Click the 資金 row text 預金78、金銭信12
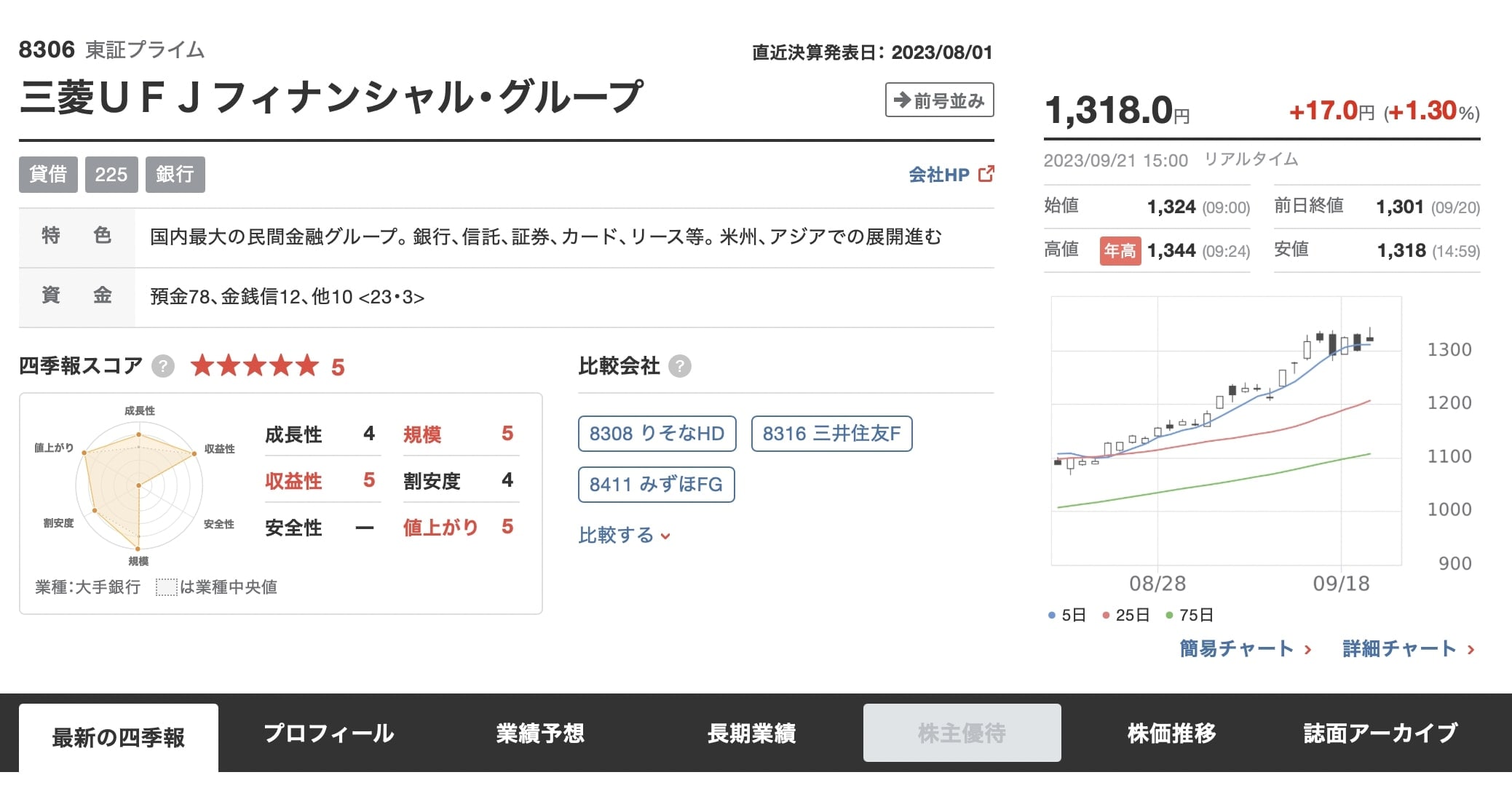The image size is (1512, 807). point(288,297)
